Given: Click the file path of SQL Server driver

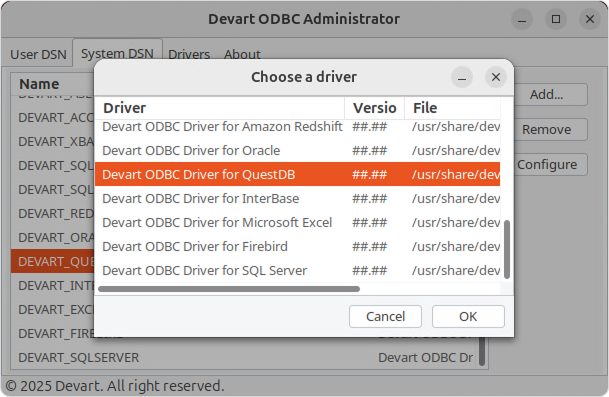Looking at the screenshot, I should point(456,270).
